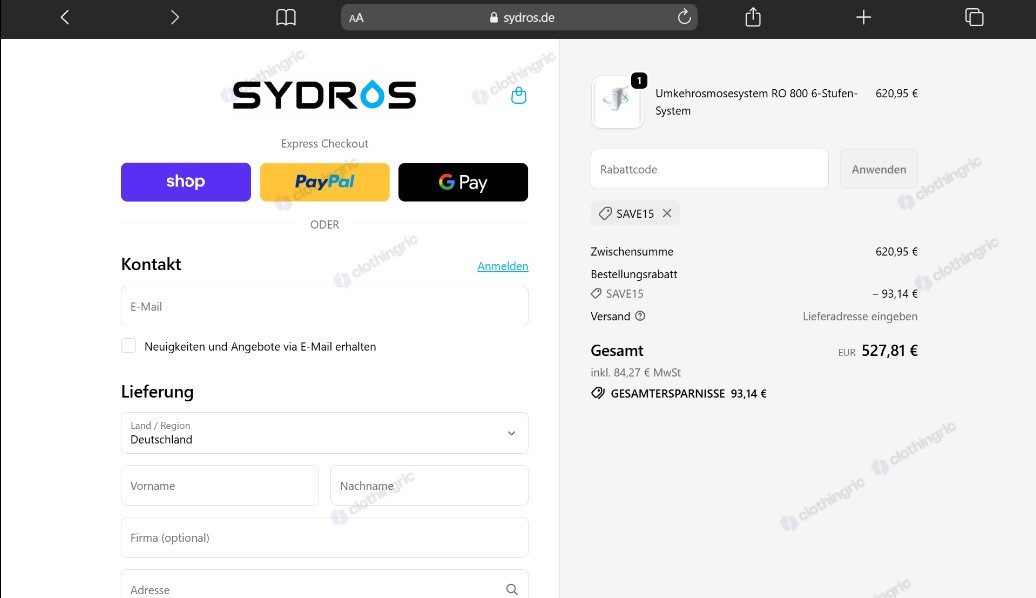Show shipping info help icon next to Versand

point(640,316)
